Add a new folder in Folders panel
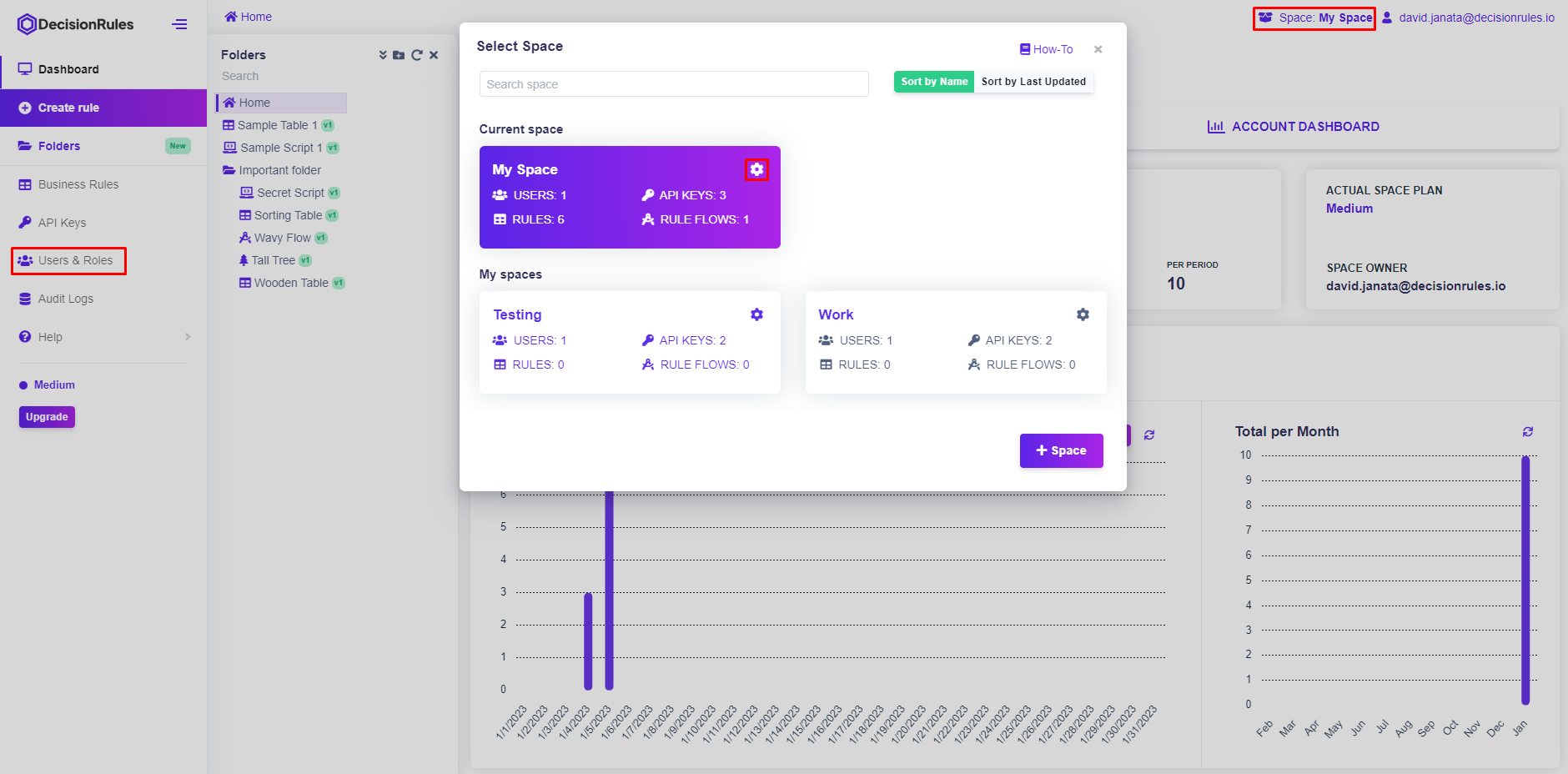The width and height of the screenshot is (1568, 774). (399, 55)
